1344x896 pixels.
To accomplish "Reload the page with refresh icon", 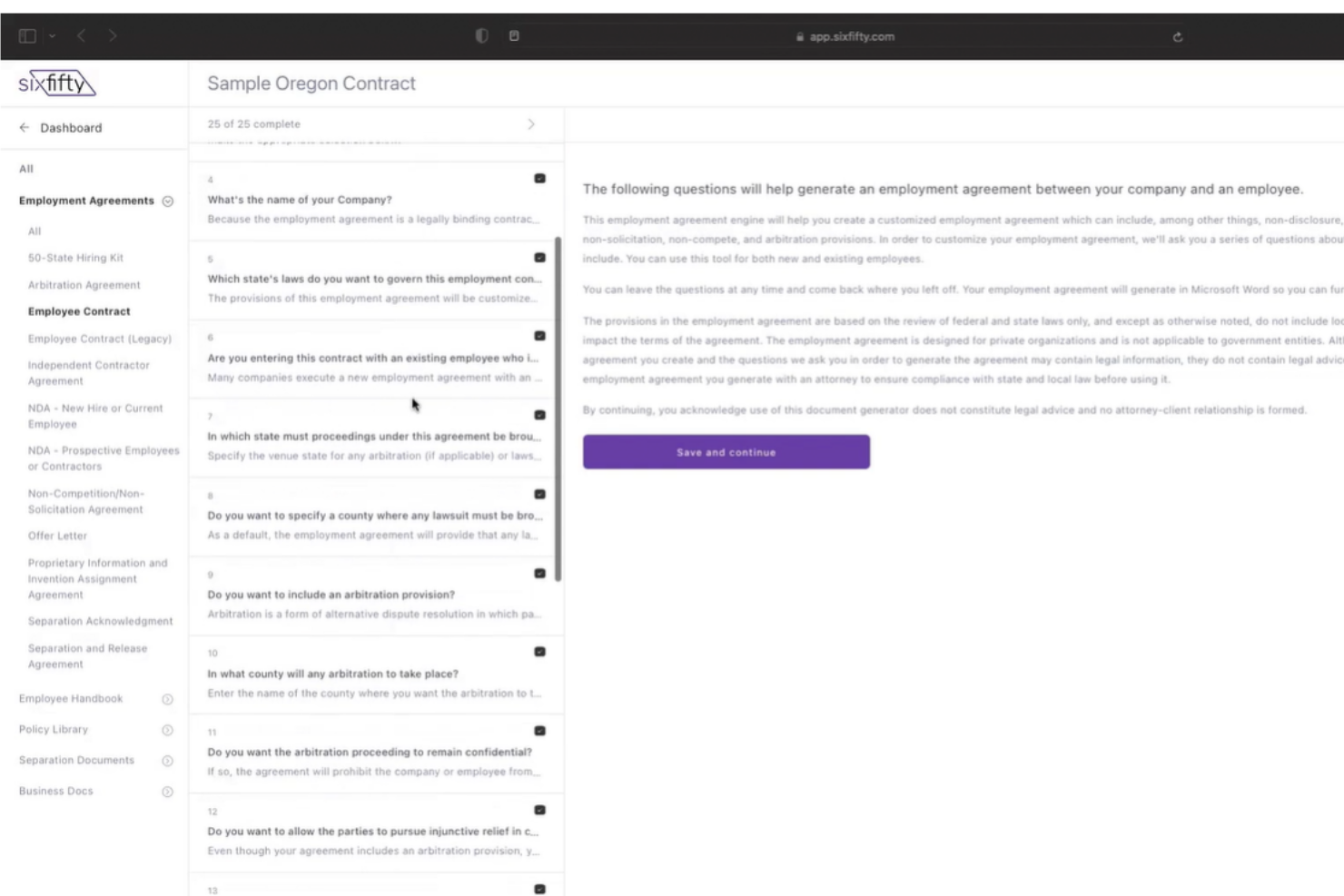I will pyautogui.click(x=1178, y=37).
